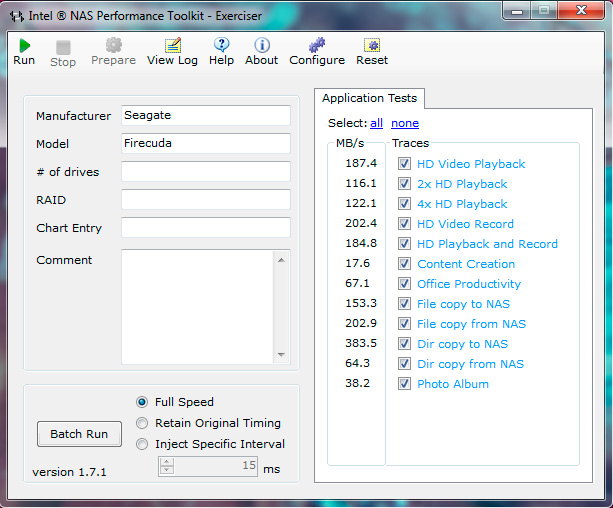
Task: Toggle the Content Creation checkbox
Action: 404,264
